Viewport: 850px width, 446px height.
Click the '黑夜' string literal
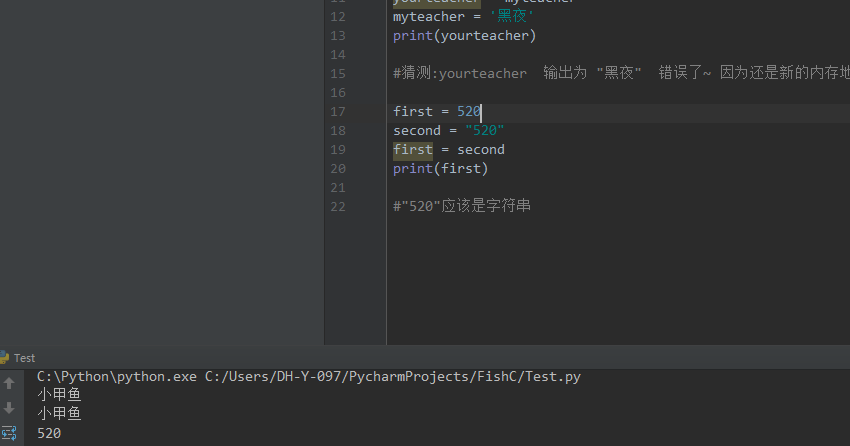512,16
